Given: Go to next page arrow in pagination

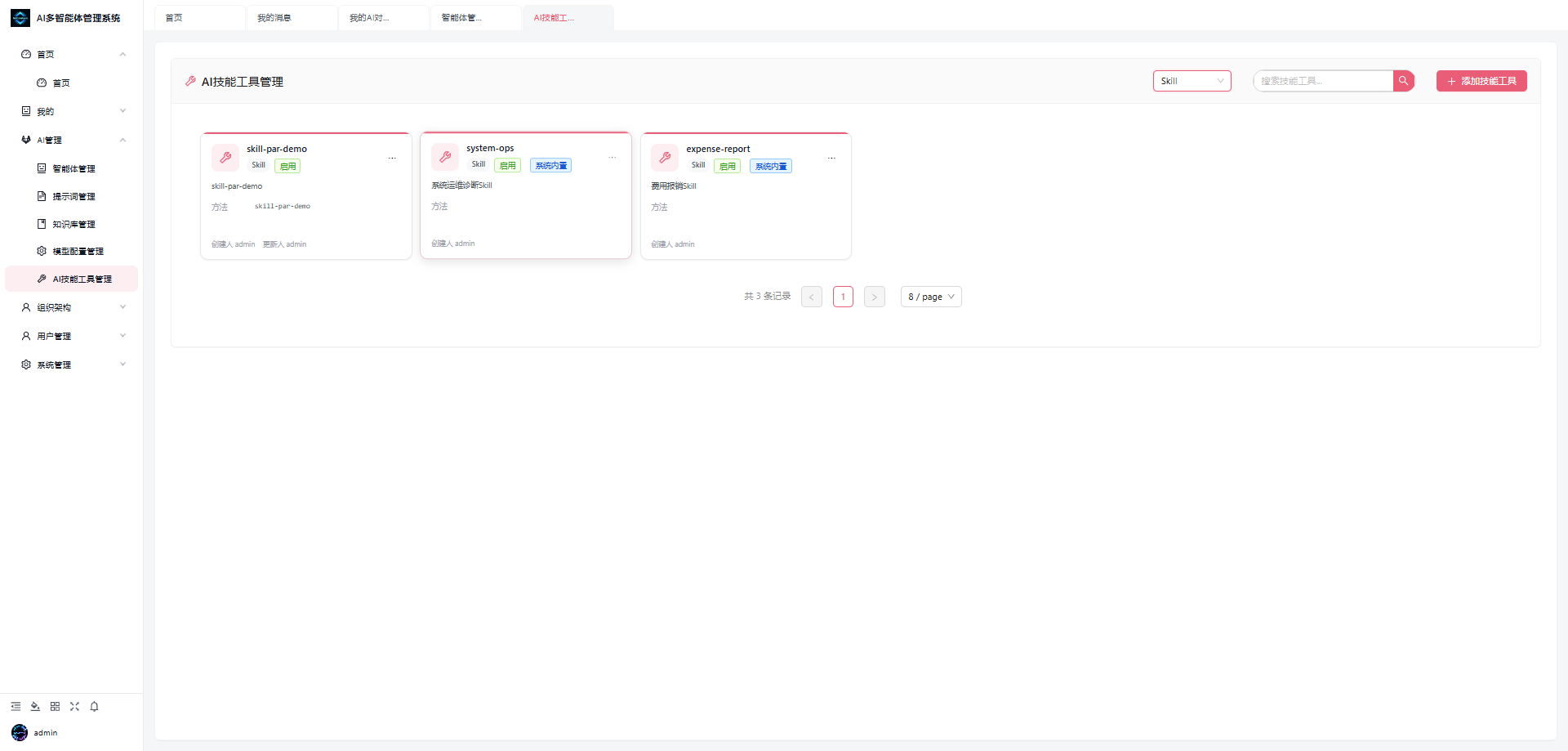Looking at the screenshot, I should pyautogui.click(x=875, y=297).
